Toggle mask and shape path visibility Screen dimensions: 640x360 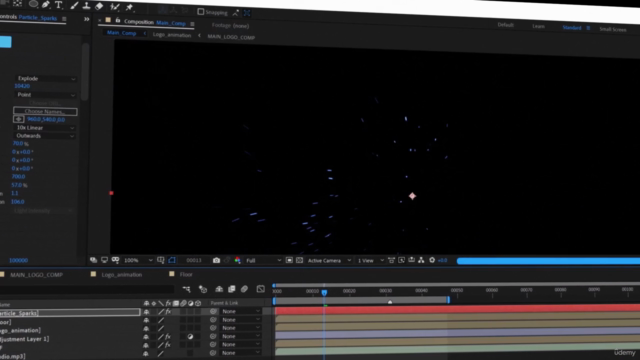172,260
